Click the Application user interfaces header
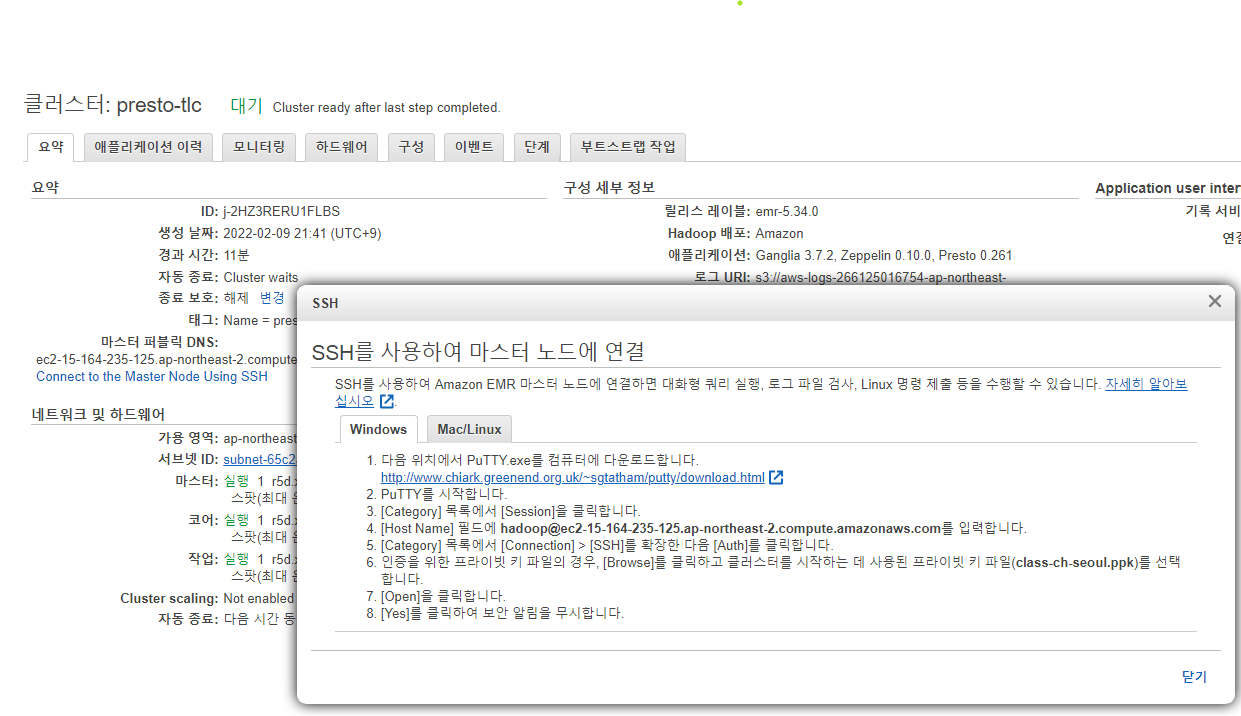The image size is (1241, 716). (1168, 188)
